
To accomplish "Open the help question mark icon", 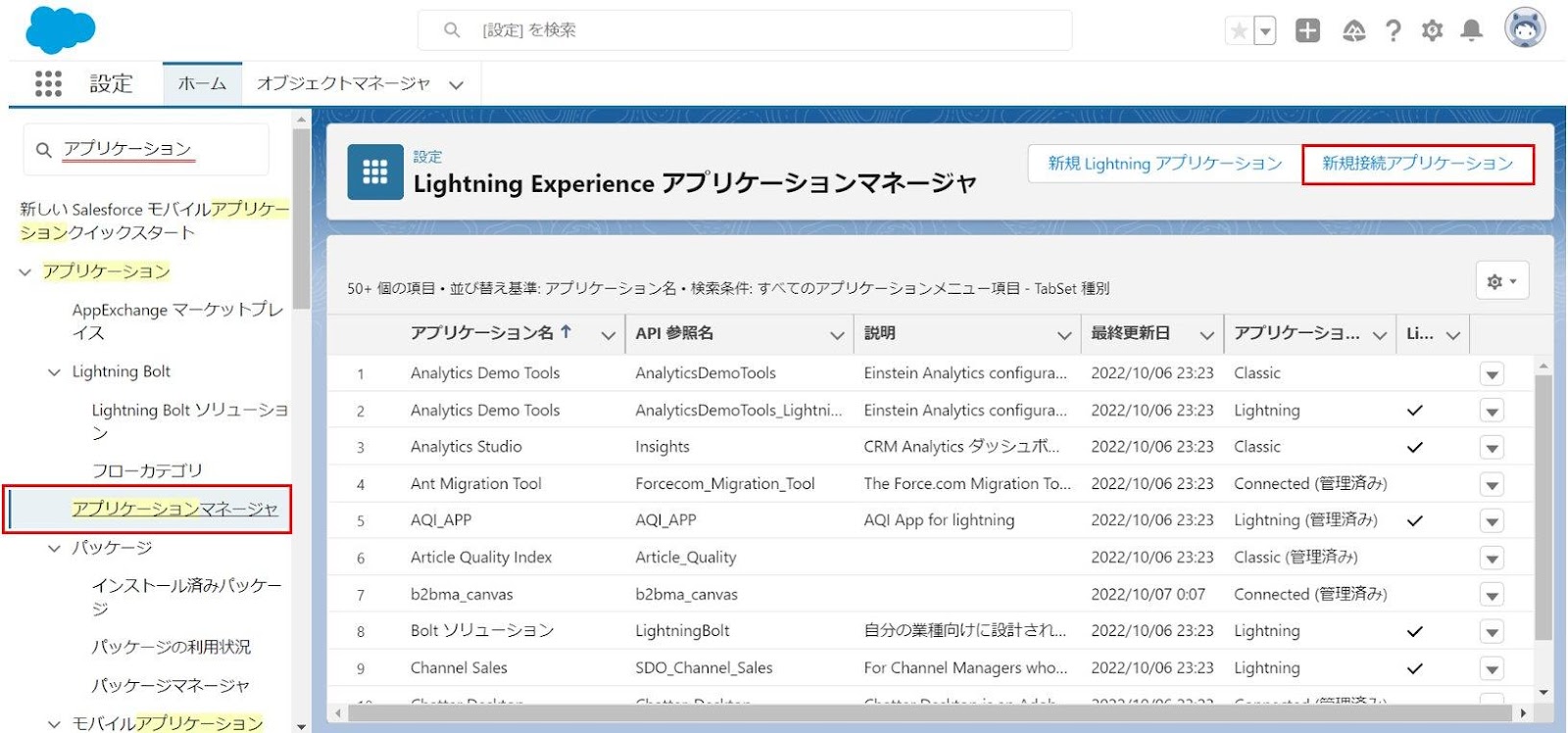I will [1393, 31].
